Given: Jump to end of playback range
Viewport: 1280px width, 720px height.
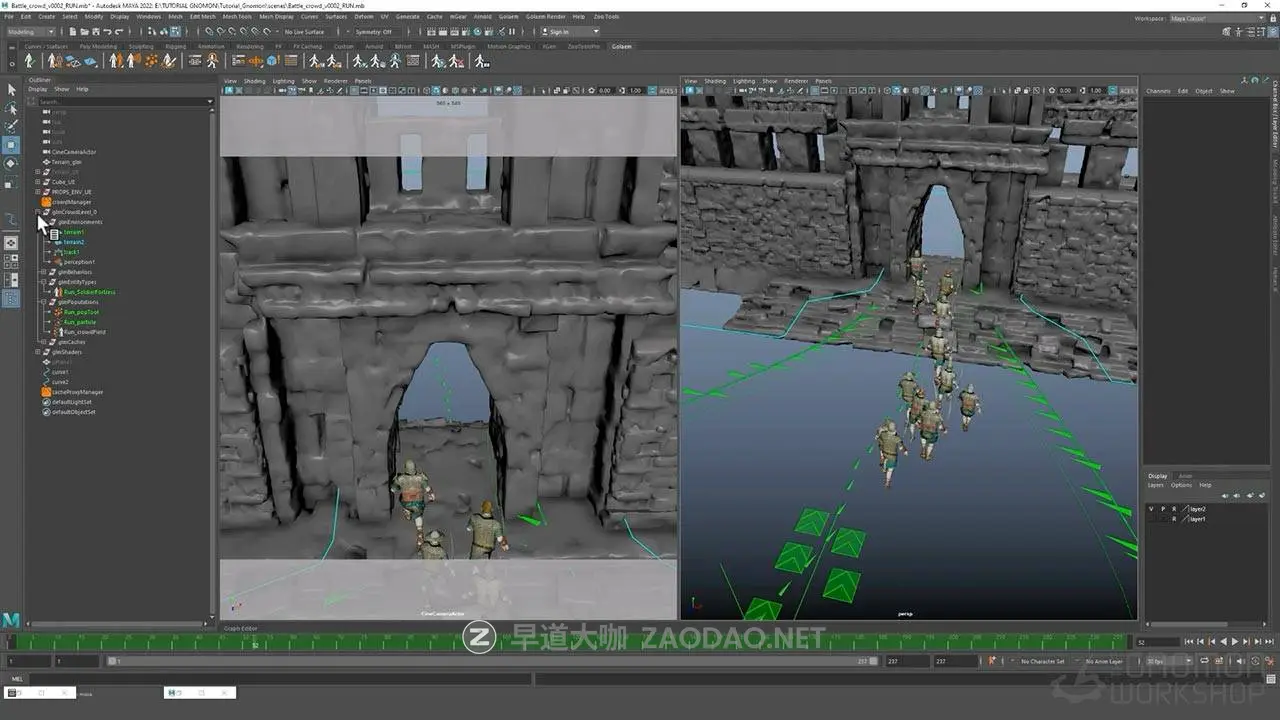Looking at the screenshot, I should click(x=1271, y=642).
